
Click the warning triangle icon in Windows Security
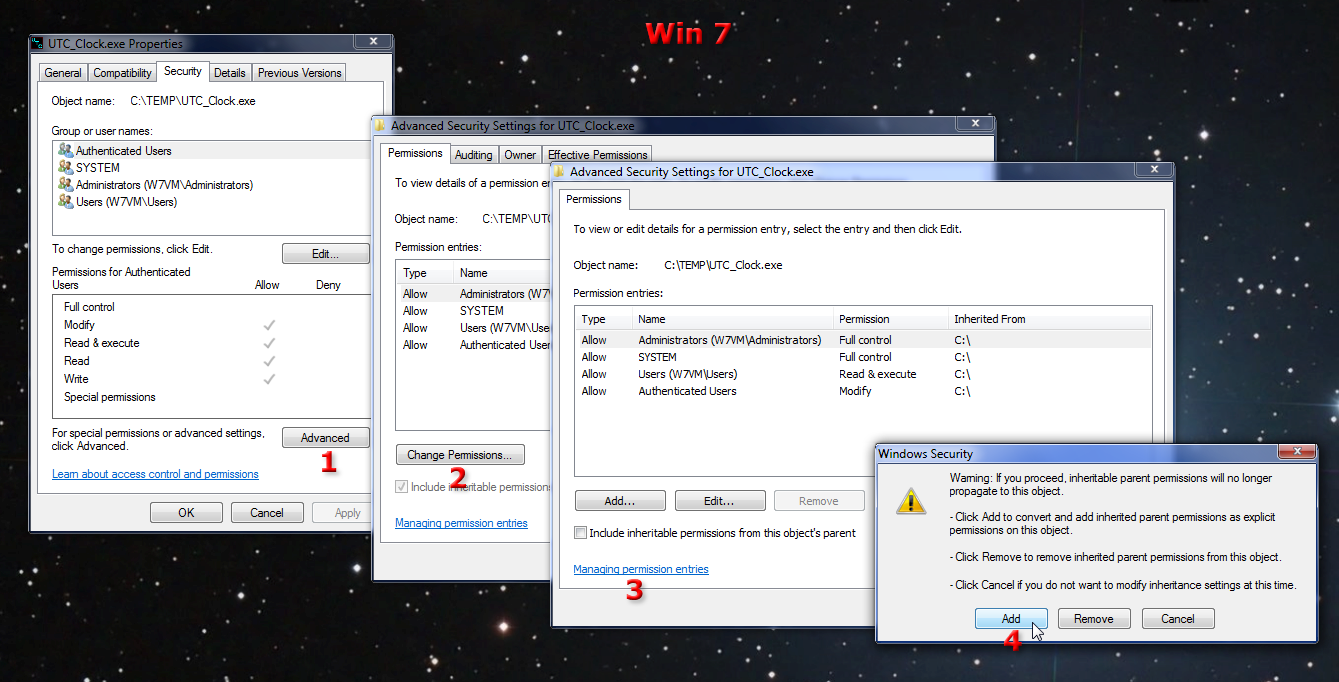coord(910,500)
